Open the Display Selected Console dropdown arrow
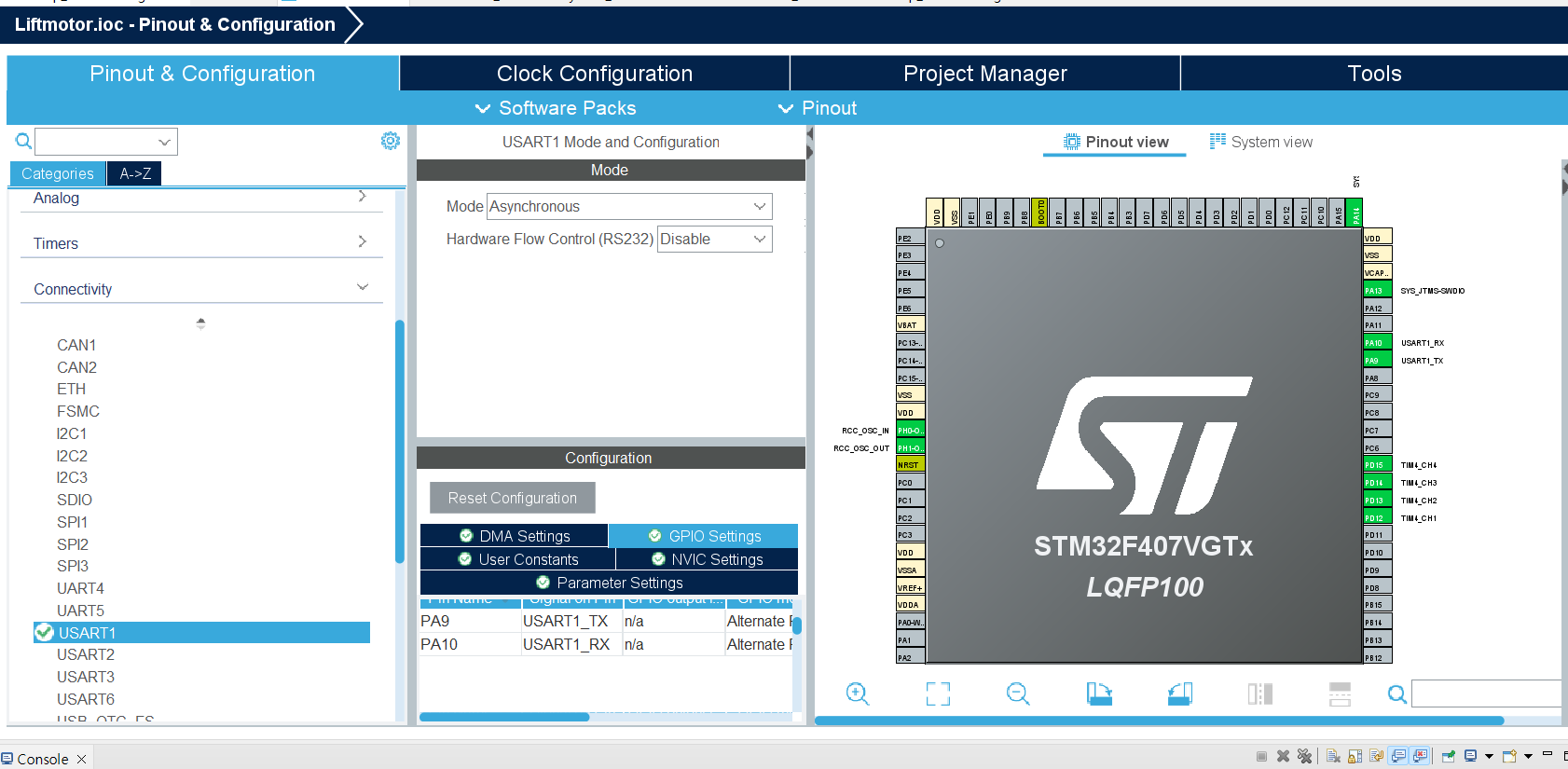The width and height of the screenshot is (1568, 769). coord(1489,756)
